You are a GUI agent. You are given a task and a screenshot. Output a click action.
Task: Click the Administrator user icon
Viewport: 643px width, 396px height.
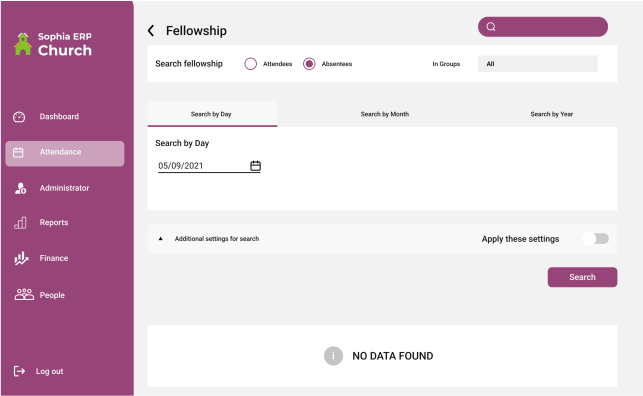20,188
